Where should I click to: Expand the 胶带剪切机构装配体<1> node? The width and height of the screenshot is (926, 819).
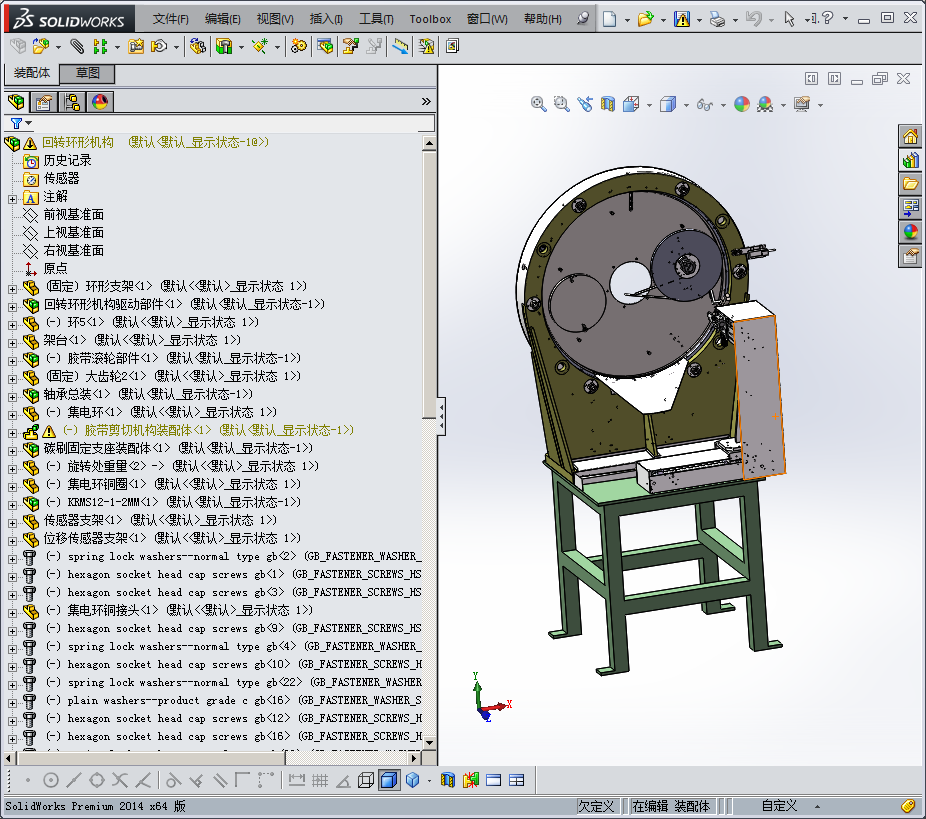pos(12,433)
